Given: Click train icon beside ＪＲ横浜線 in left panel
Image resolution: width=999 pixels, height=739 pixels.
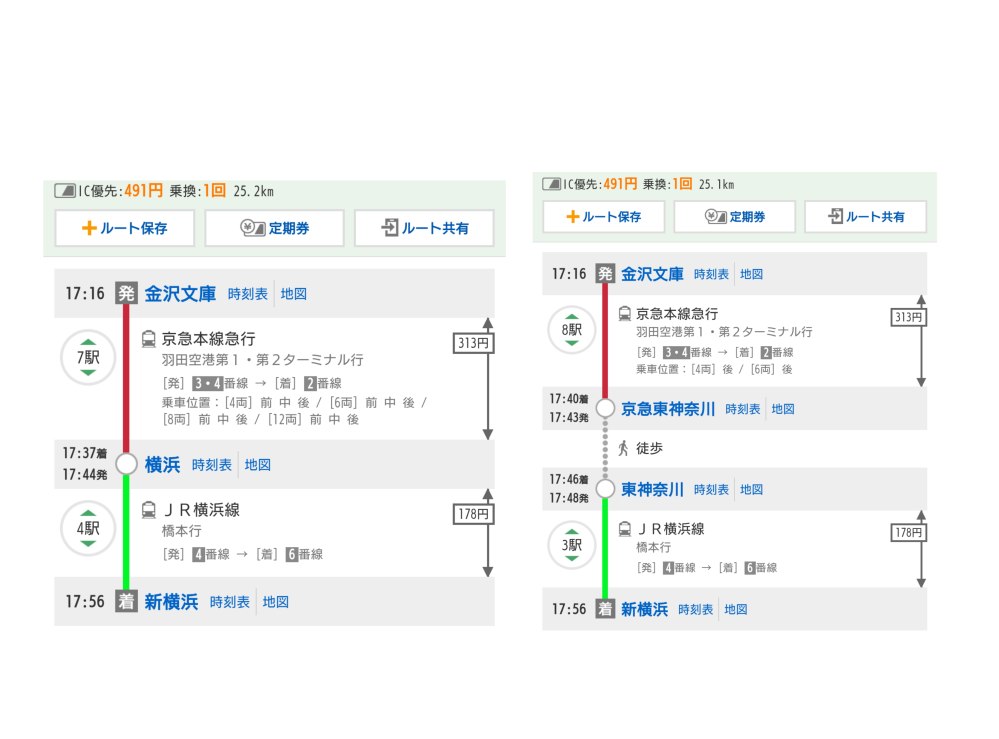Looking at the screenshot, I should click(148, 510).
